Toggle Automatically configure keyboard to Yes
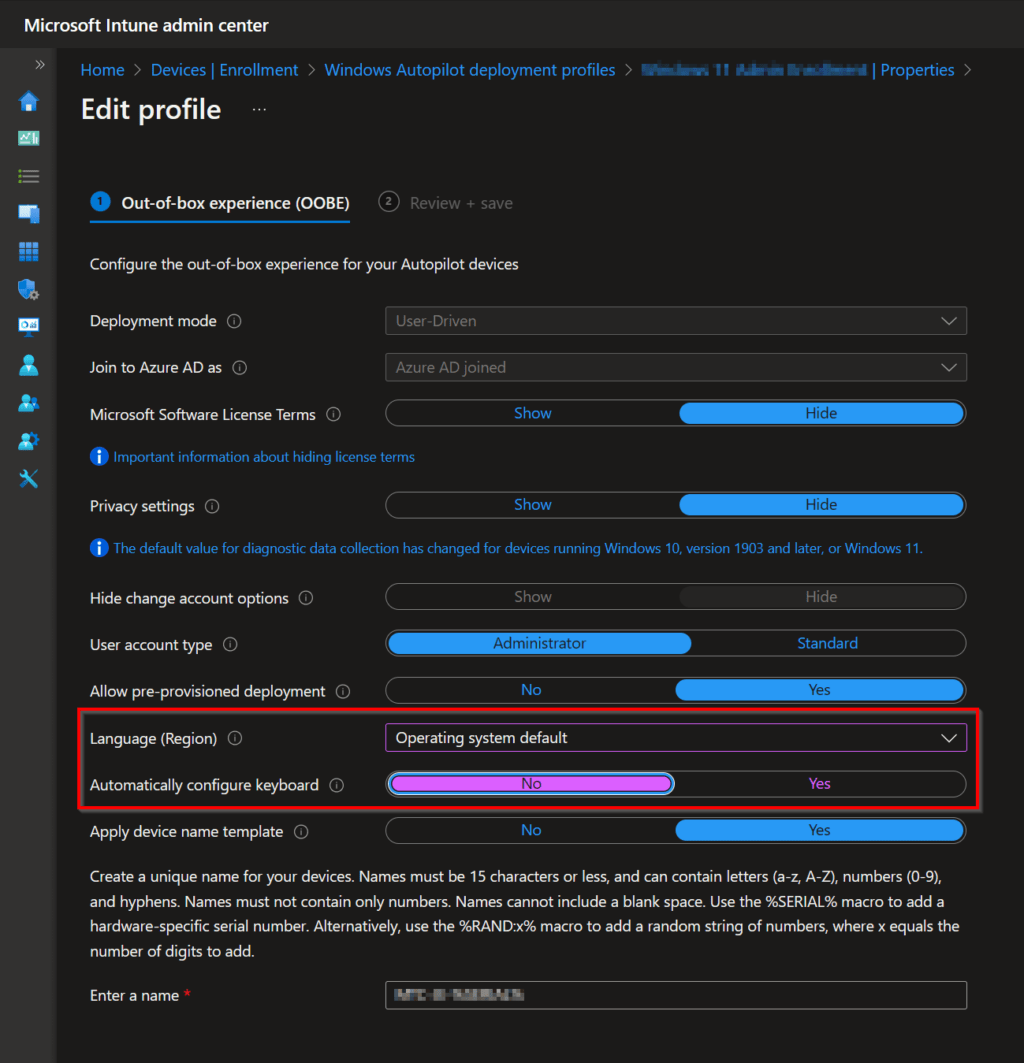Screen dimensions: 1024x1063 (819, 784)
